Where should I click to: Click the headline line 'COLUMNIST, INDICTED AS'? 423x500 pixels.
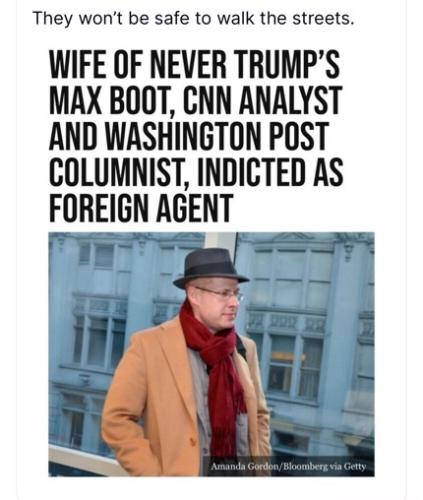[196, 172]
